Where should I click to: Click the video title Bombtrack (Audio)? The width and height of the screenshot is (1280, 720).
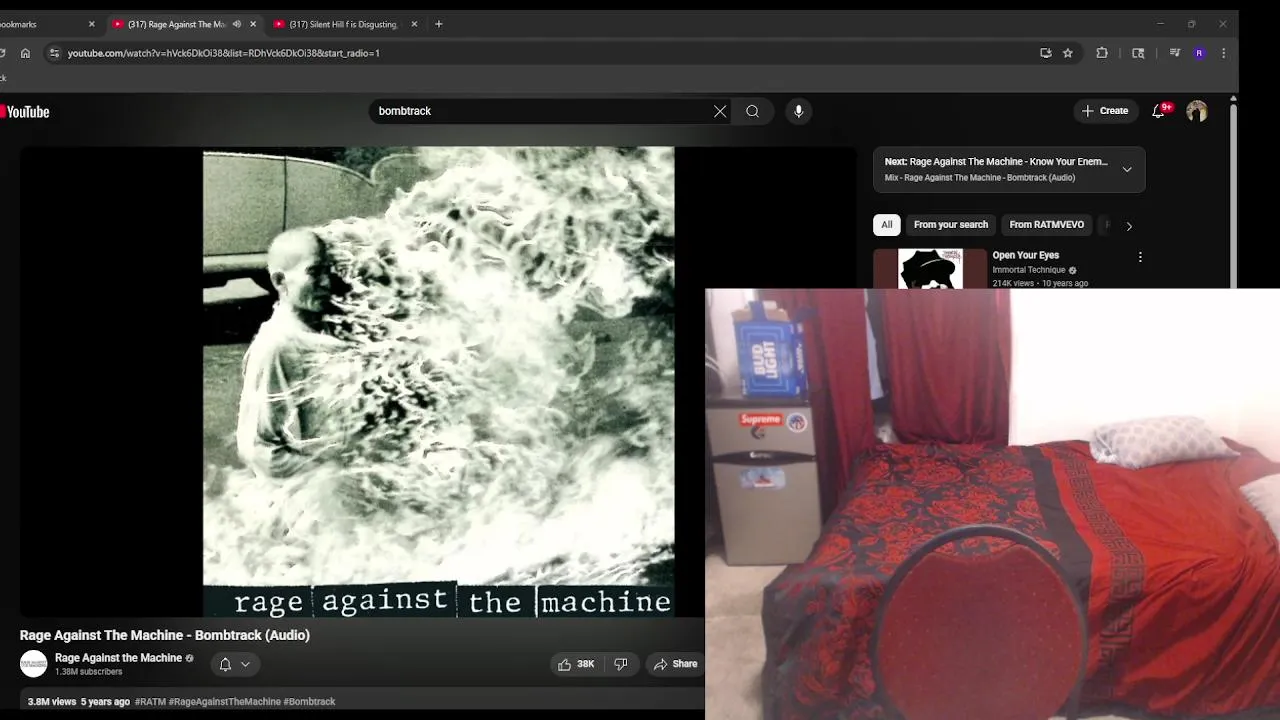pyautogui.click(x=165, y=635)
